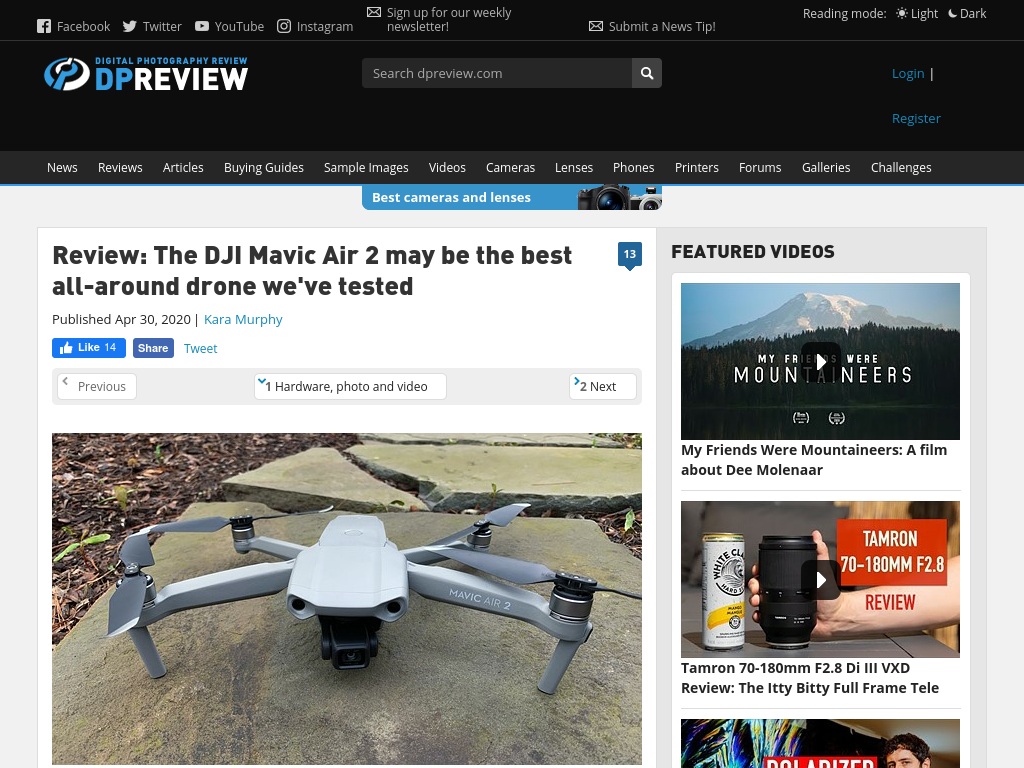Open author Kara Murphy's profile
Screen dimensions: 1024x768
point(243,319)
